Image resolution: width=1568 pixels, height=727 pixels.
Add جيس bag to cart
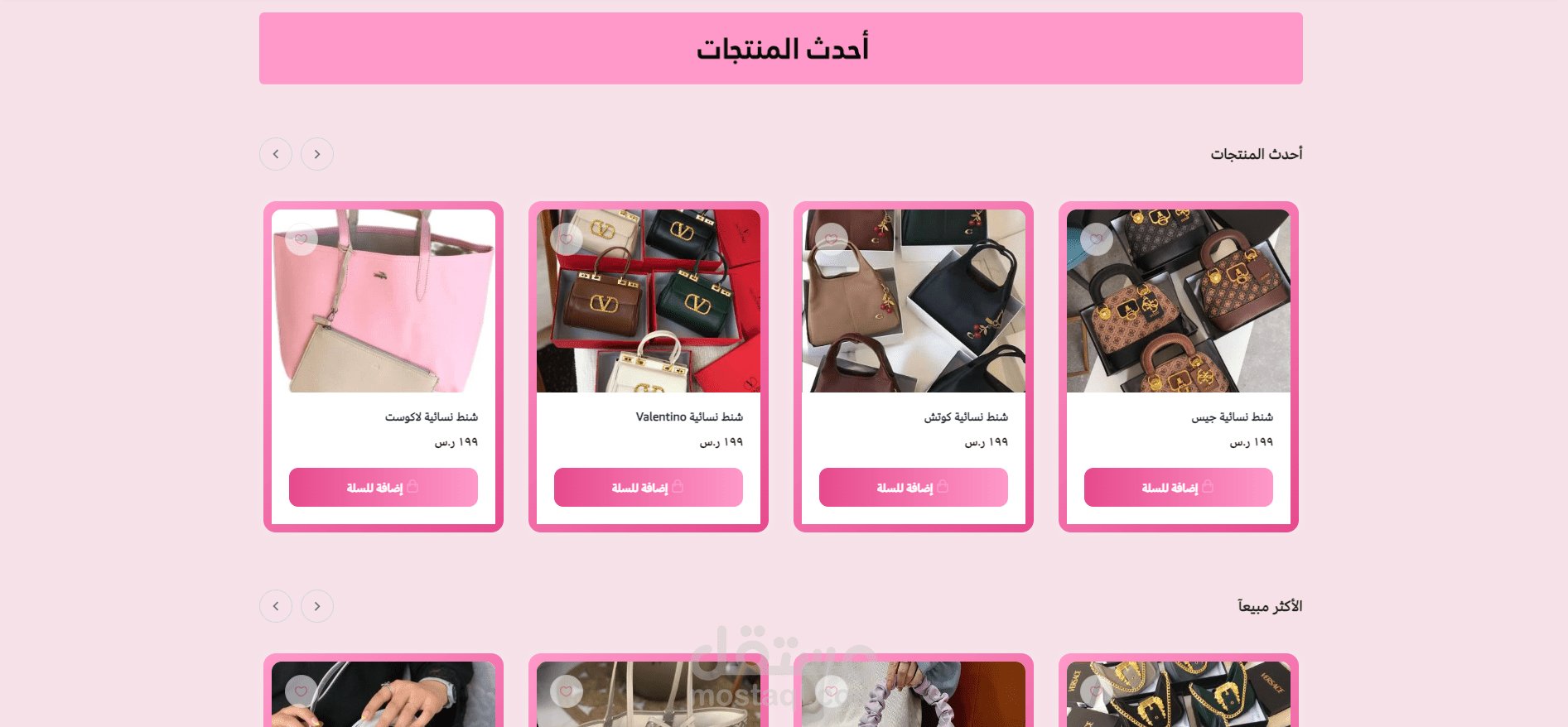coord(1179,487)
